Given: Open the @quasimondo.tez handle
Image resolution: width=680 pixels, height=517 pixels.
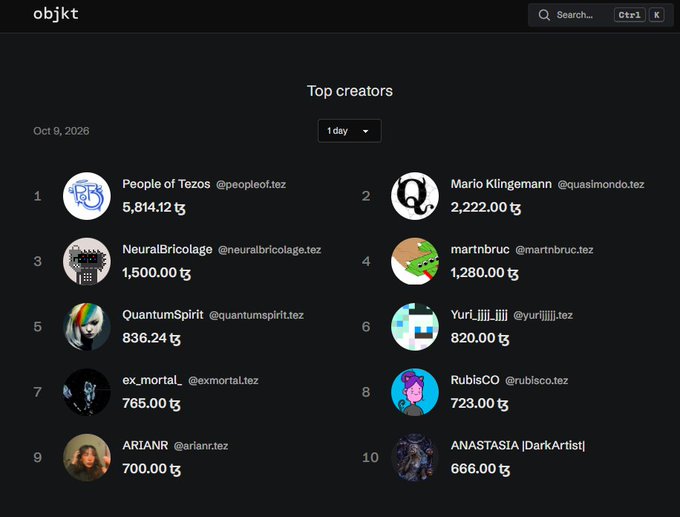Looking at the screenshot, I should 601,184.
